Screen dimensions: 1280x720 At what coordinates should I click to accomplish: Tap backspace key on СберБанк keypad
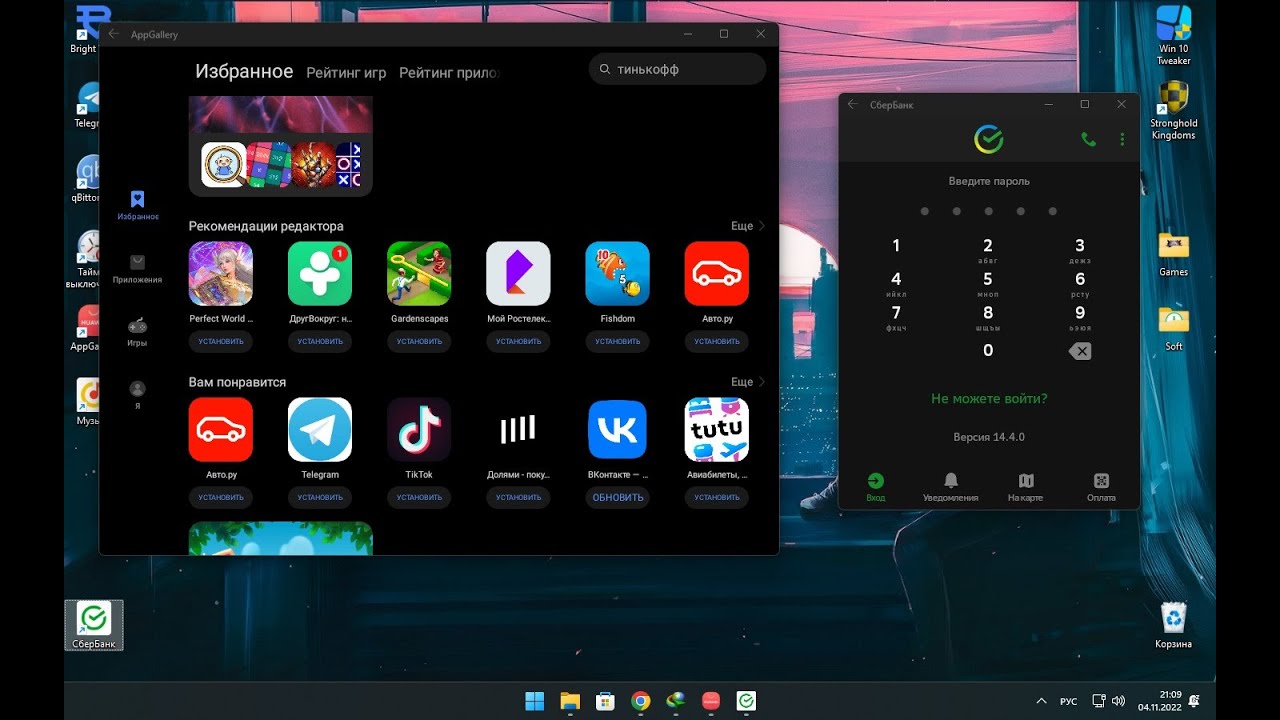pyautogui.click(x=1079, y=351)
